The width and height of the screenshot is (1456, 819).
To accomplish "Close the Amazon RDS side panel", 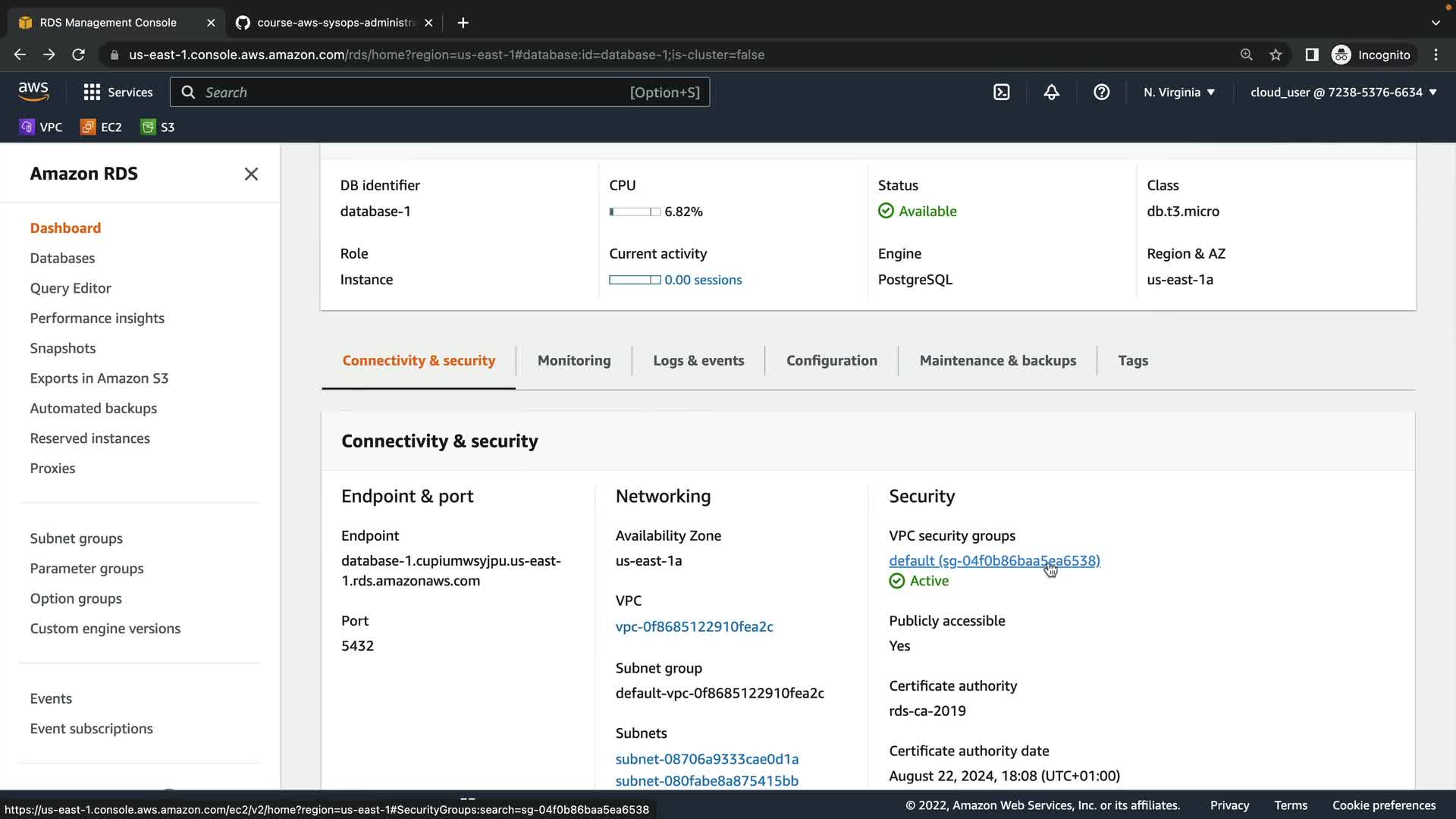I will (x=251, y=174).
